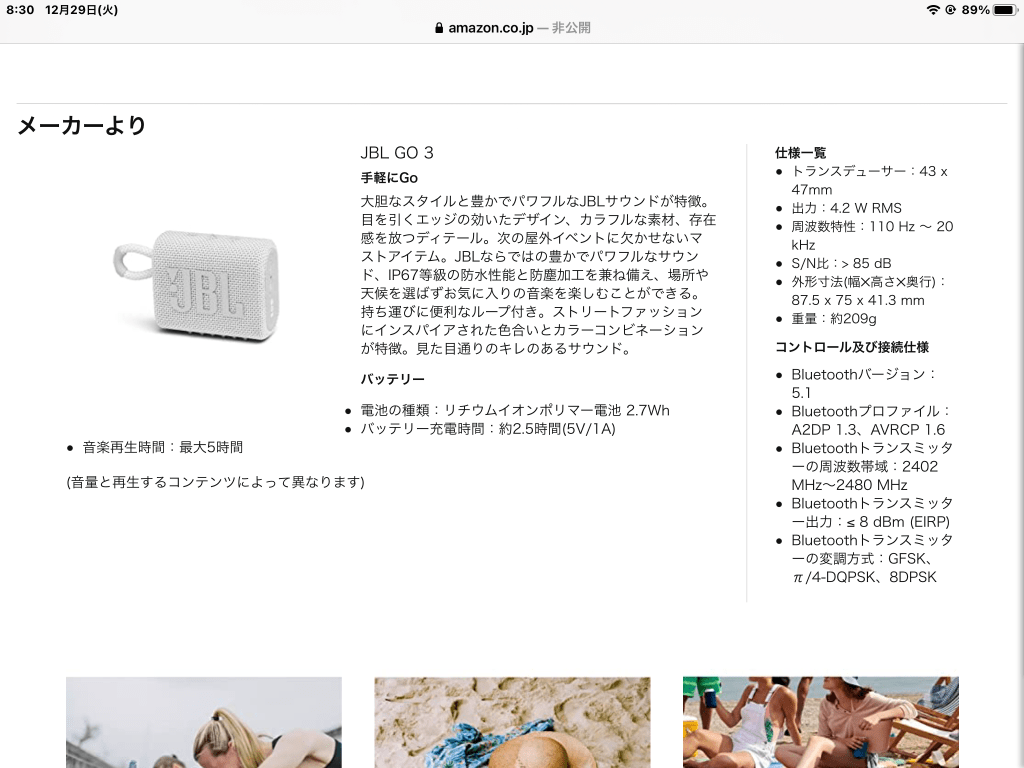The width and height of the screenshot is (1024, 768).
Task: Tap the battery indicator icon
Action: pyautogui.click(x=1005, y=10)
